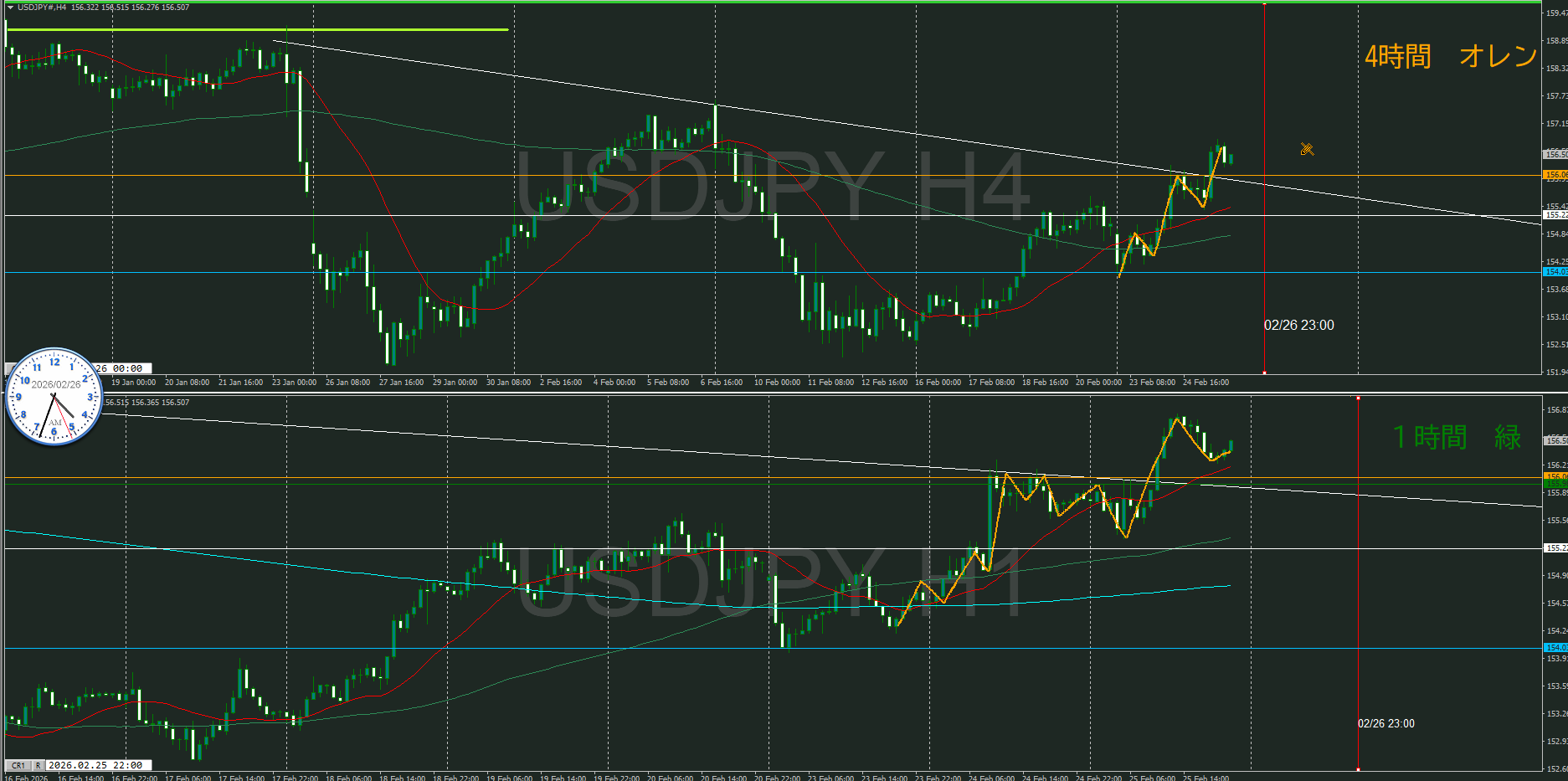Click the 02/26 23:00 label in lower chart
This screenshot has width=1568, height=781.
pyautogui.click(x=1385, y=723)
